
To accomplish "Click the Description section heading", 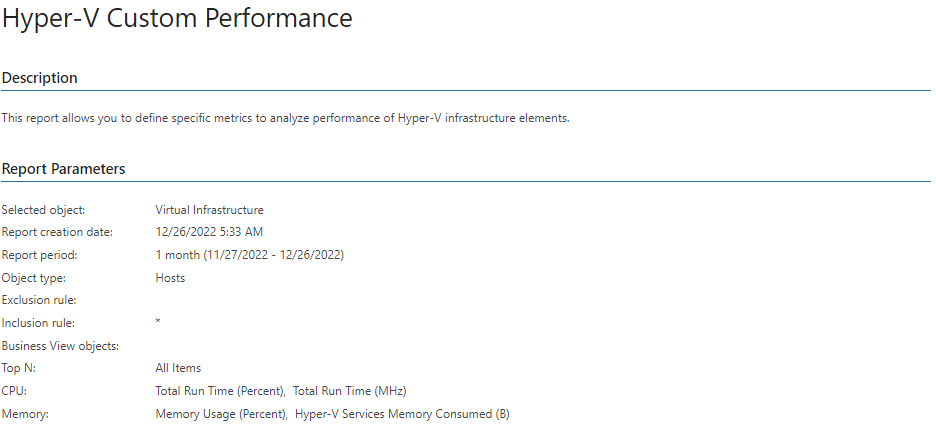I will (39, 78).
